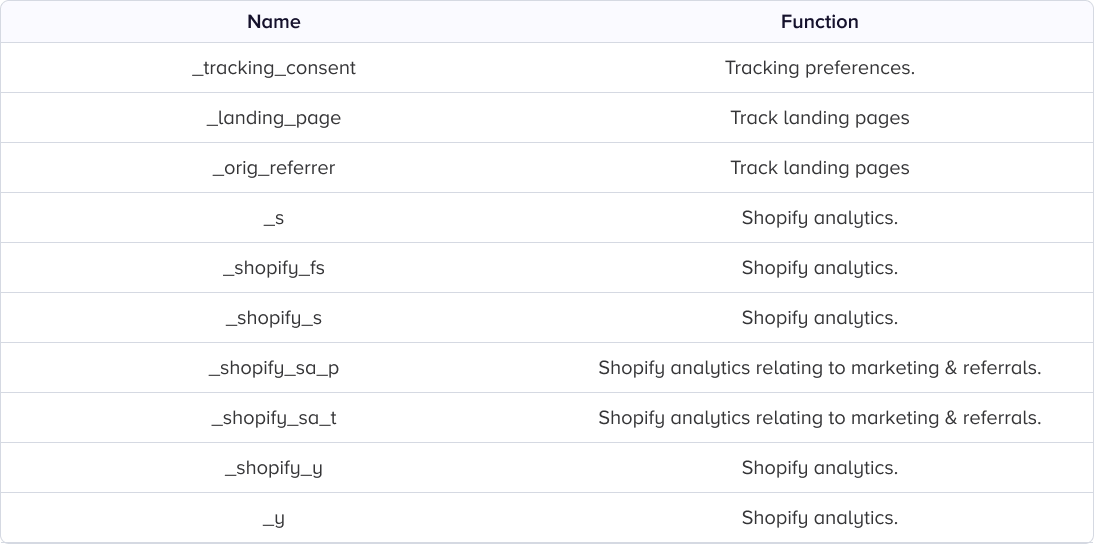
Task: Click function description of _shopify_sa_t
Action: pos(819,418)
